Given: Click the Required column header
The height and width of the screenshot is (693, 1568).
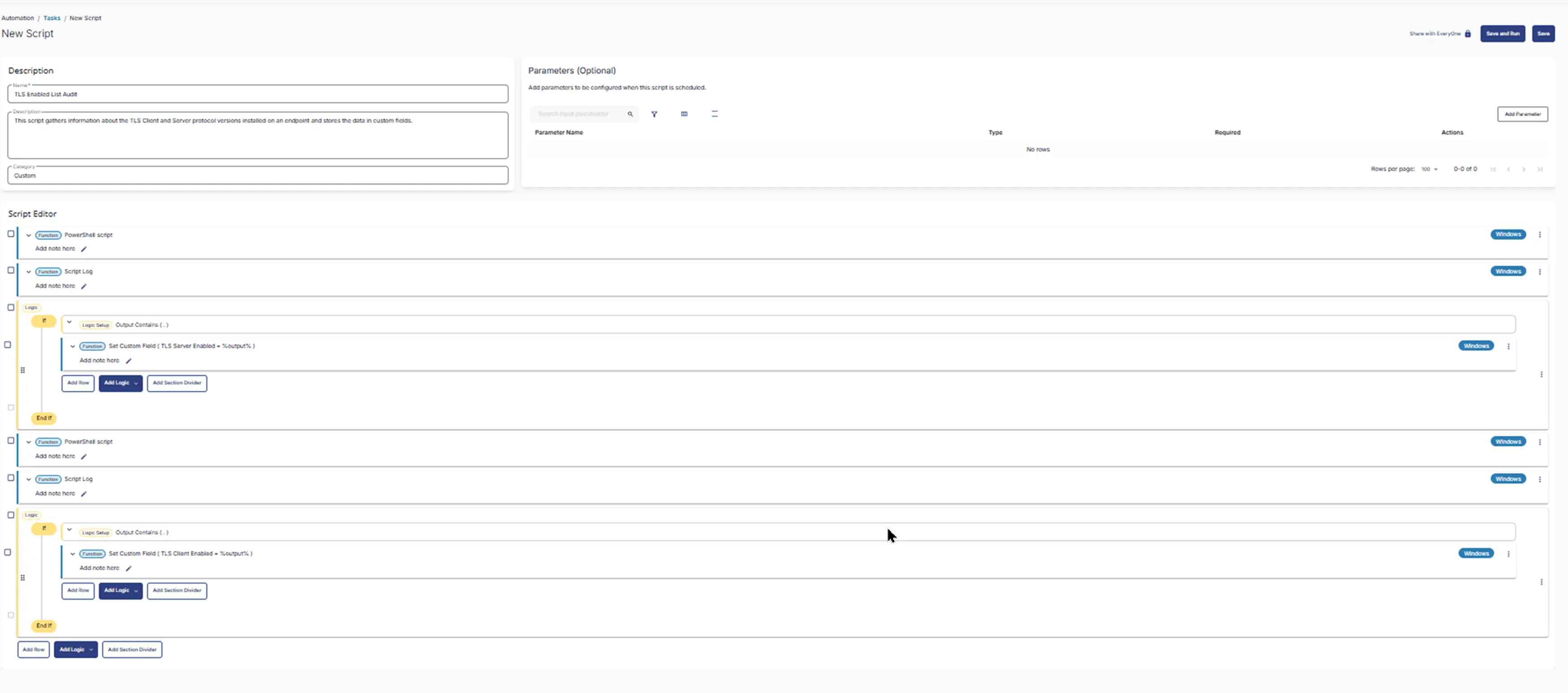Looking at the screenshot, I should [1227, 133].
